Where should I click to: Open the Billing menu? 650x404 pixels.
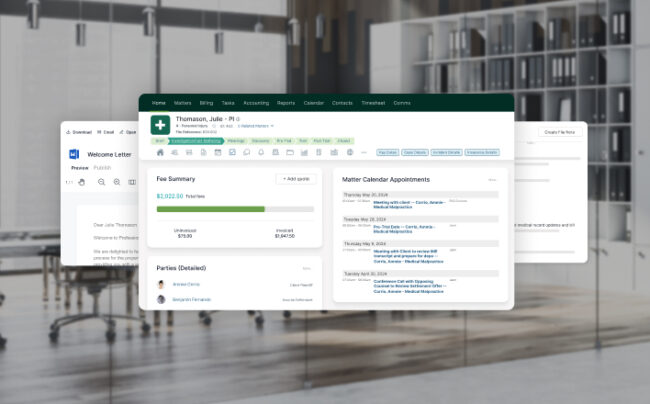pyautogui.click(x=207, y=102)
